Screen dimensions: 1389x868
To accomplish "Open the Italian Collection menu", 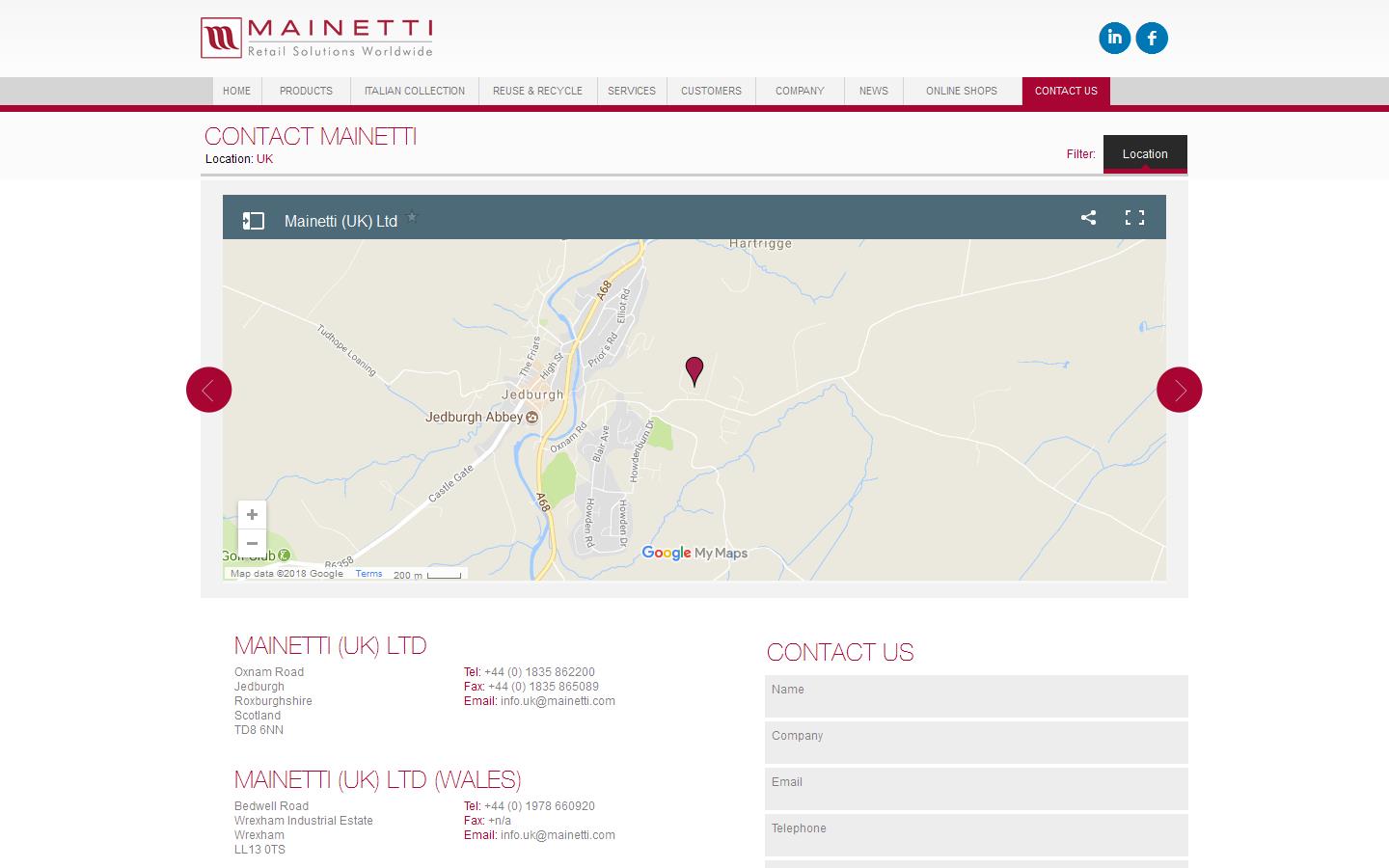I will coord(415,91).
